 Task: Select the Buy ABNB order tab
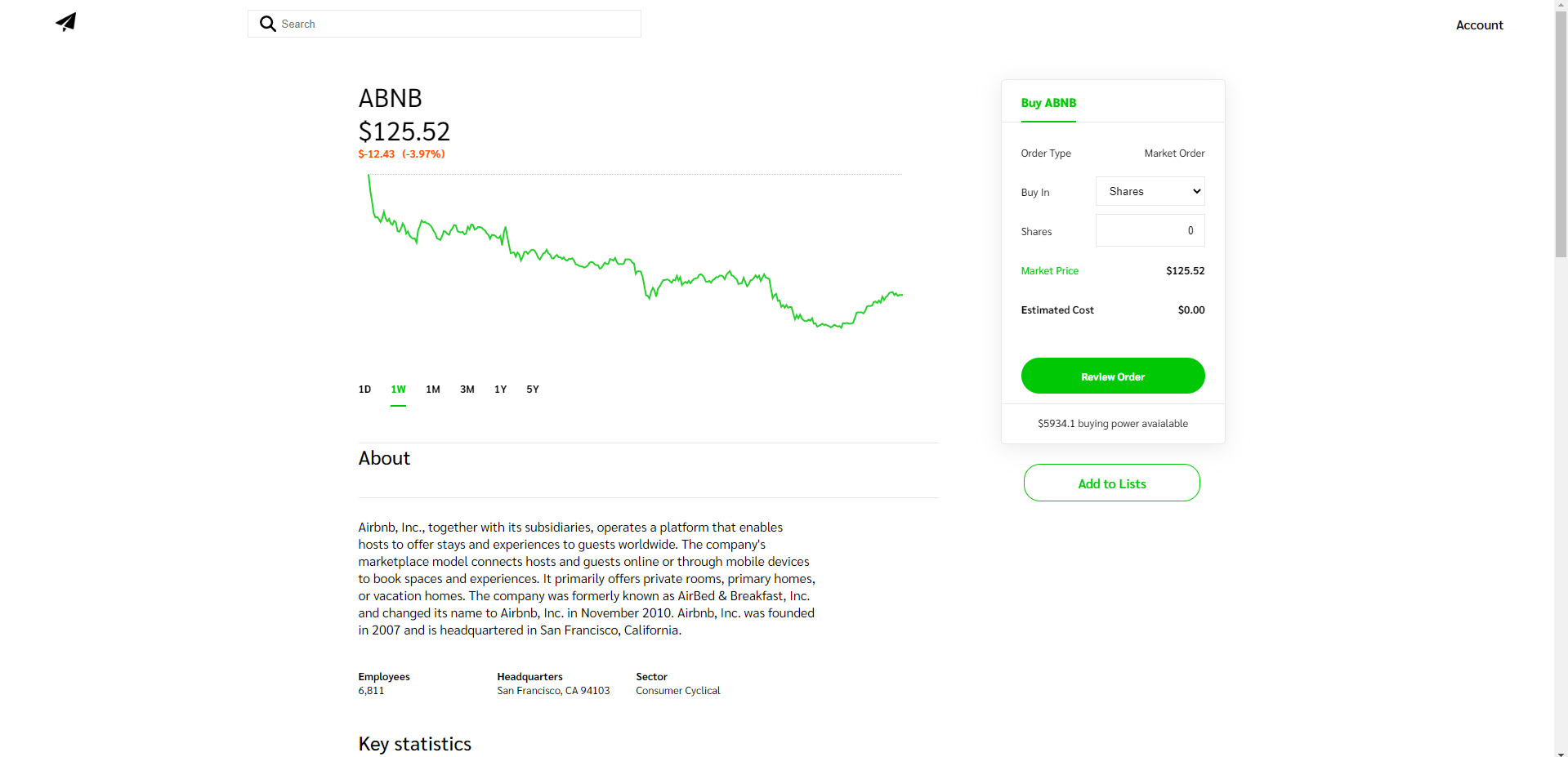tap(1048, 103)
